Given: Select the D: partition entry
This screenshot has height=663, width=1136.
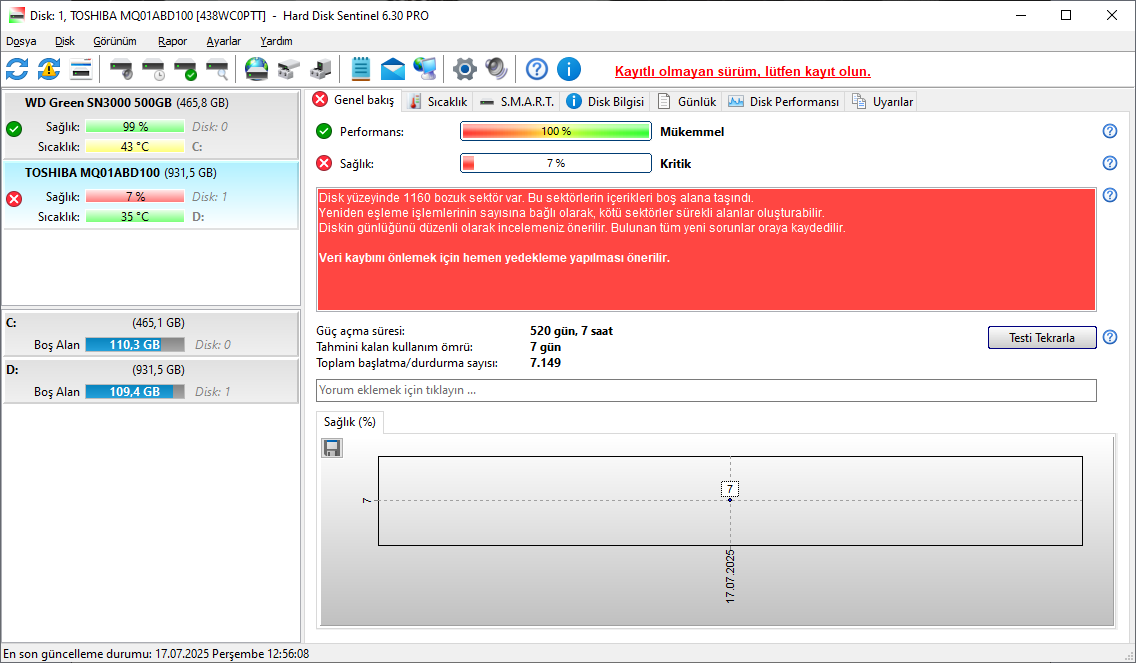Looking at the screenshot, I should pos(151,381).
